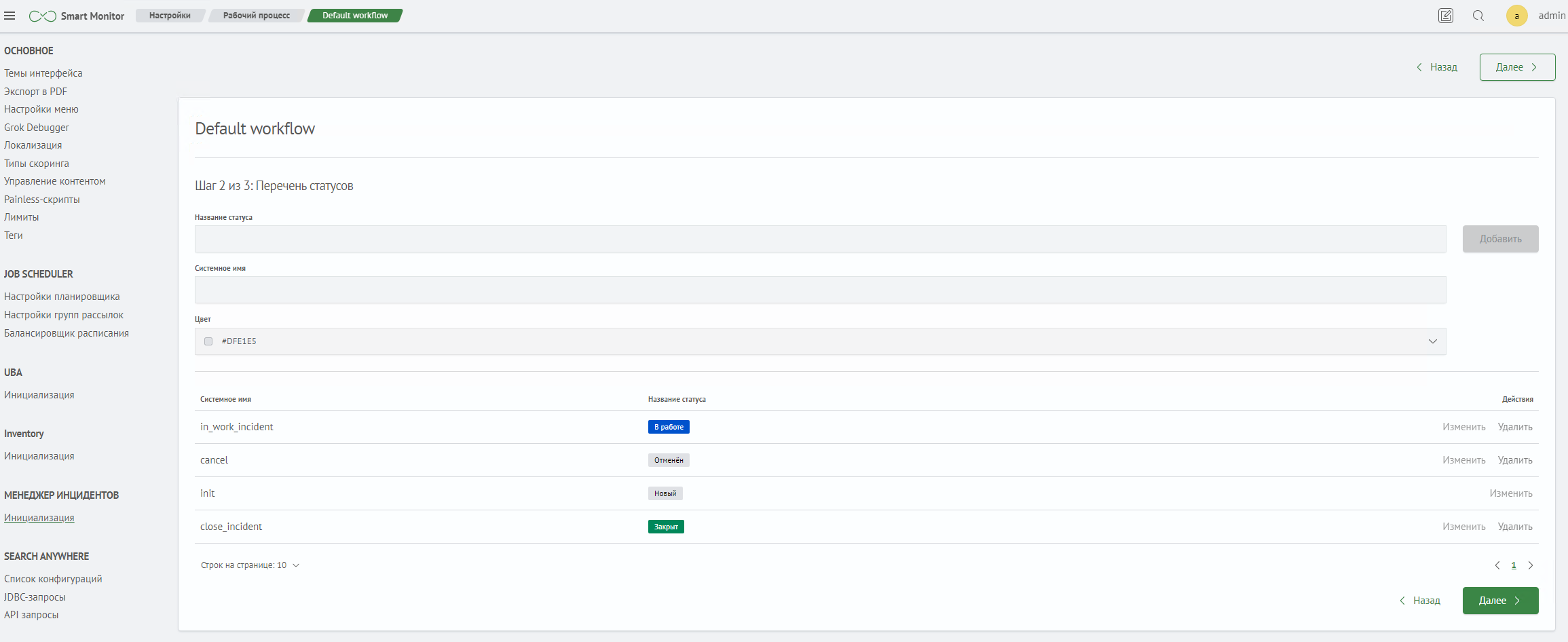Screen dimensions: 1568x642
Task: Open the notes edit icon in header
Action: tap(1446, 16)
